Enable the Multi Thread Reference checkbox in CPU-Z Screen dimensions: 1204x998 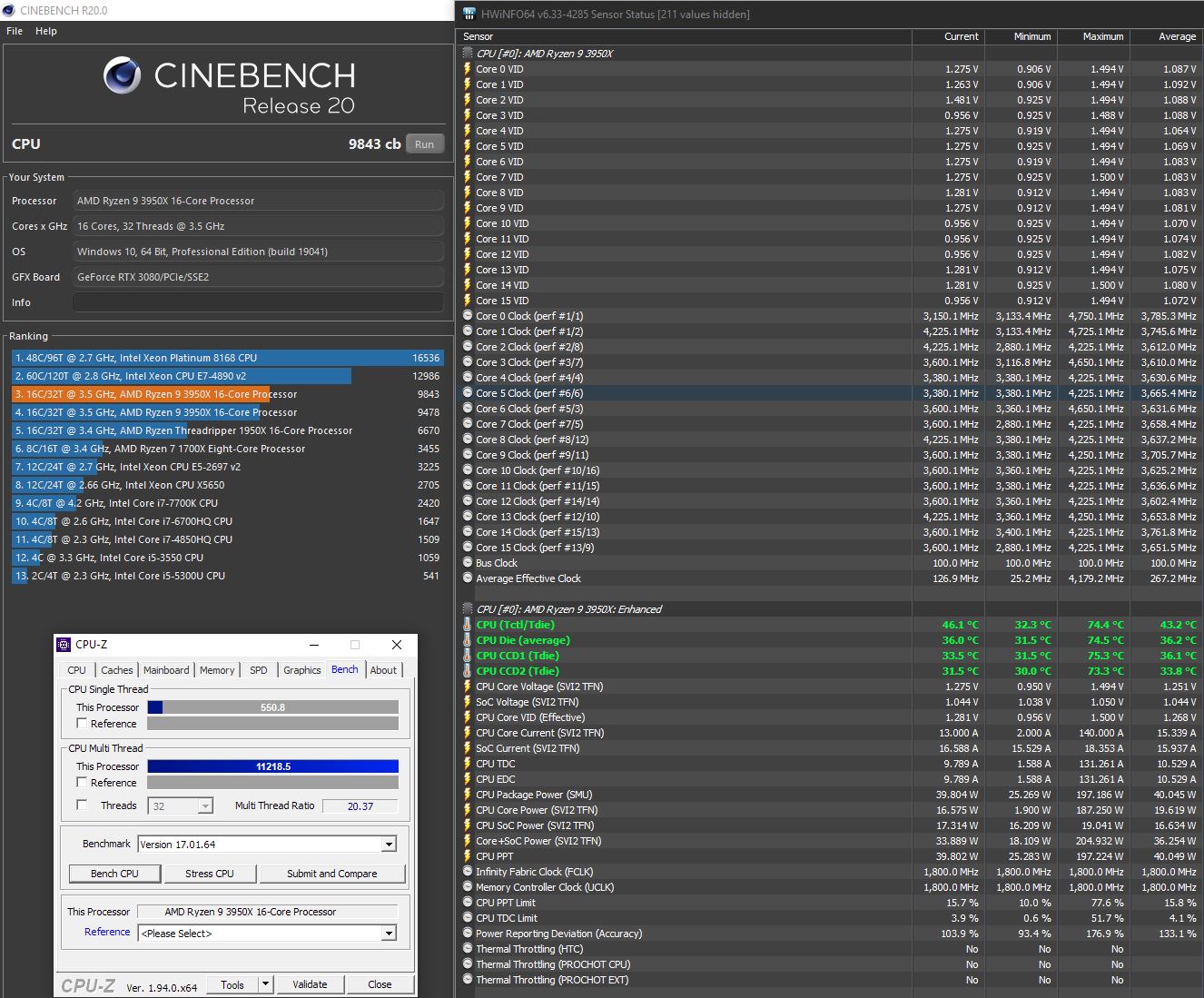click(x=82, y=783)
